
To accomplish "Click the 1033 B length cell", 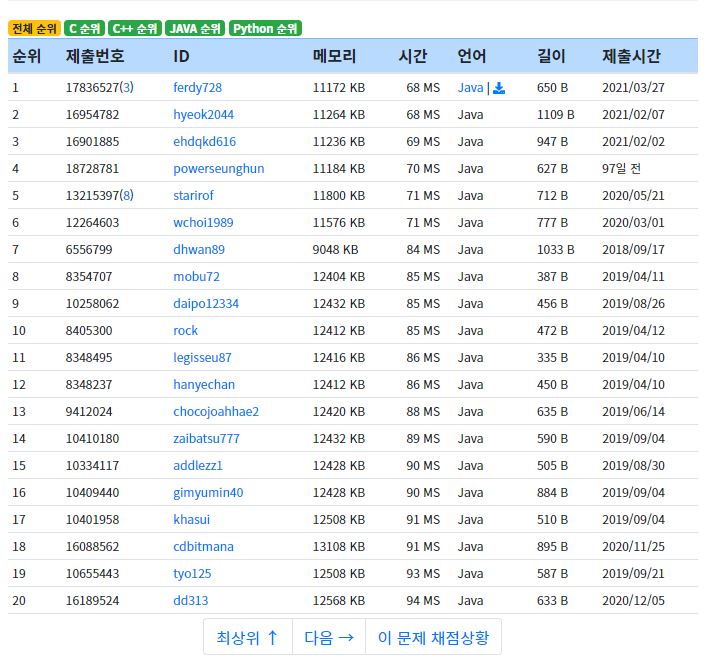I will pos(555,250).
